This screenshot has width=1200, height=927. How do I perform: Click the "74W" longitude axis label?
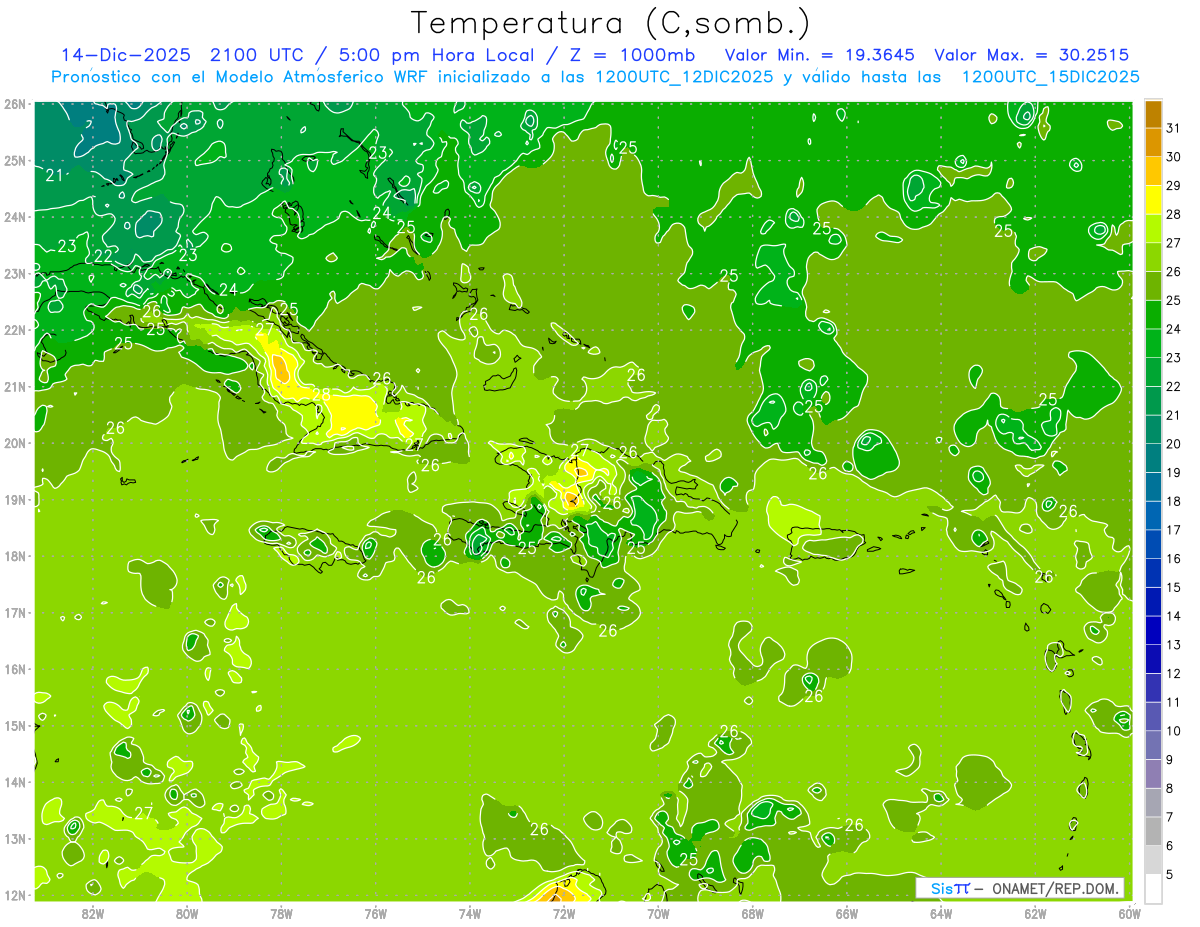469,913
